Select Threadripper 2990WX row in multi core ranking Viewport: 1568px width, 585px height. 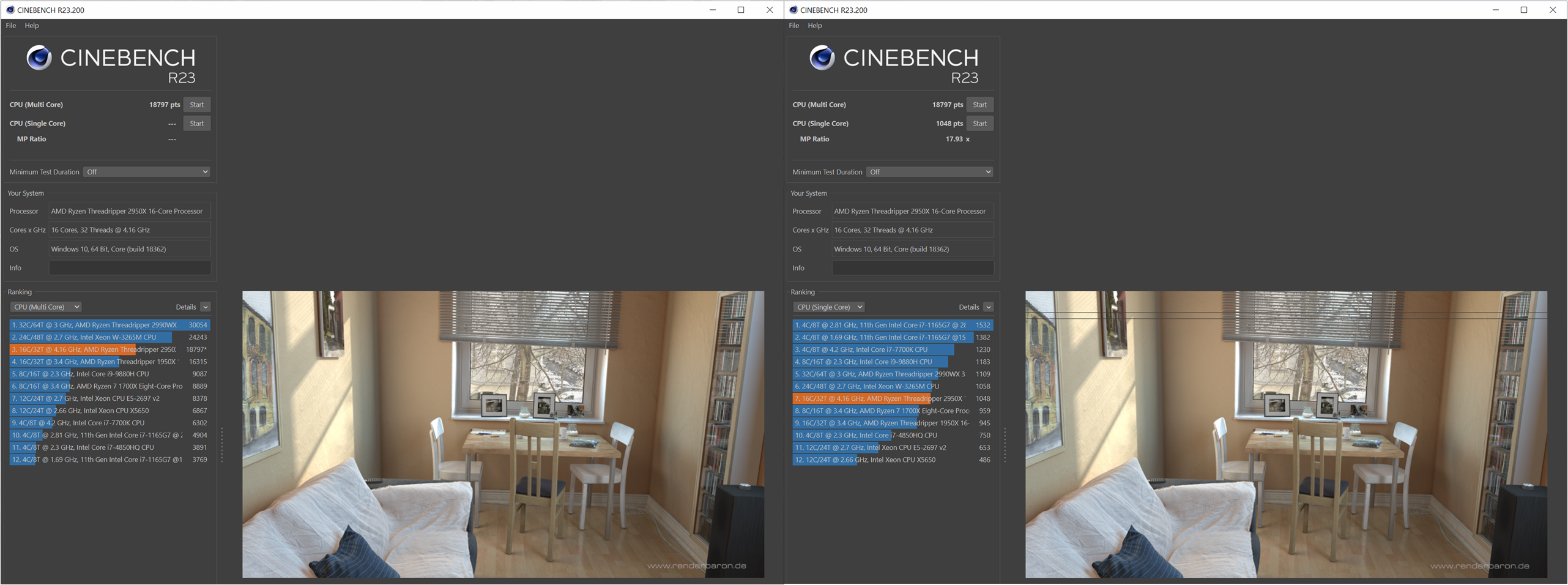(110, 325)
